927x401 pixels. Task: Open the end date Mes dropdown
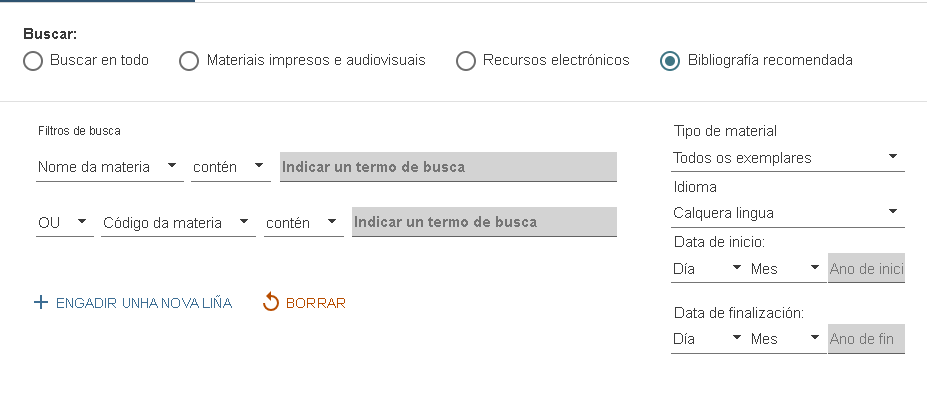point(784,339)
